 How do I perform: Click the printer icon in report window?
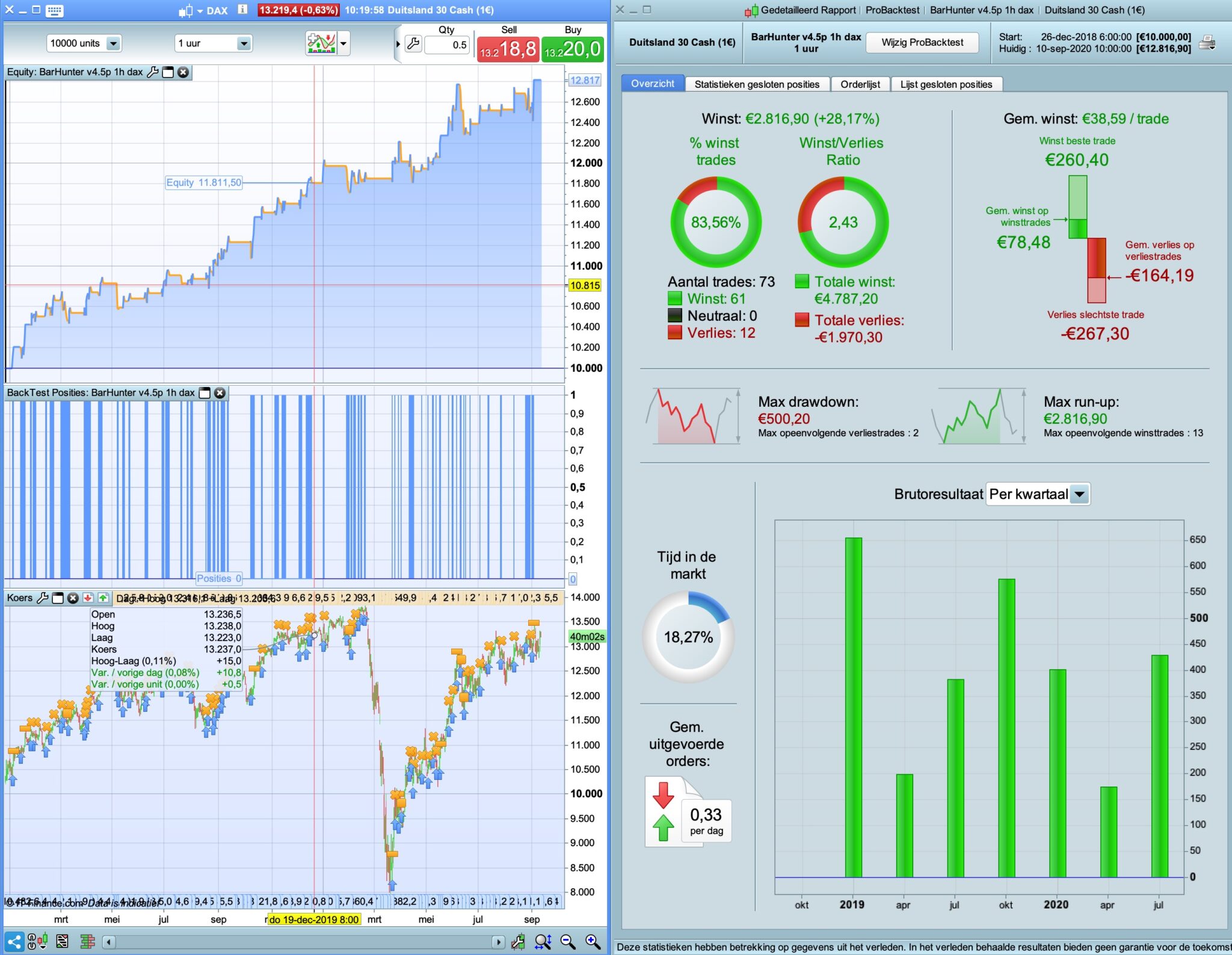(x=1207, y=43)
